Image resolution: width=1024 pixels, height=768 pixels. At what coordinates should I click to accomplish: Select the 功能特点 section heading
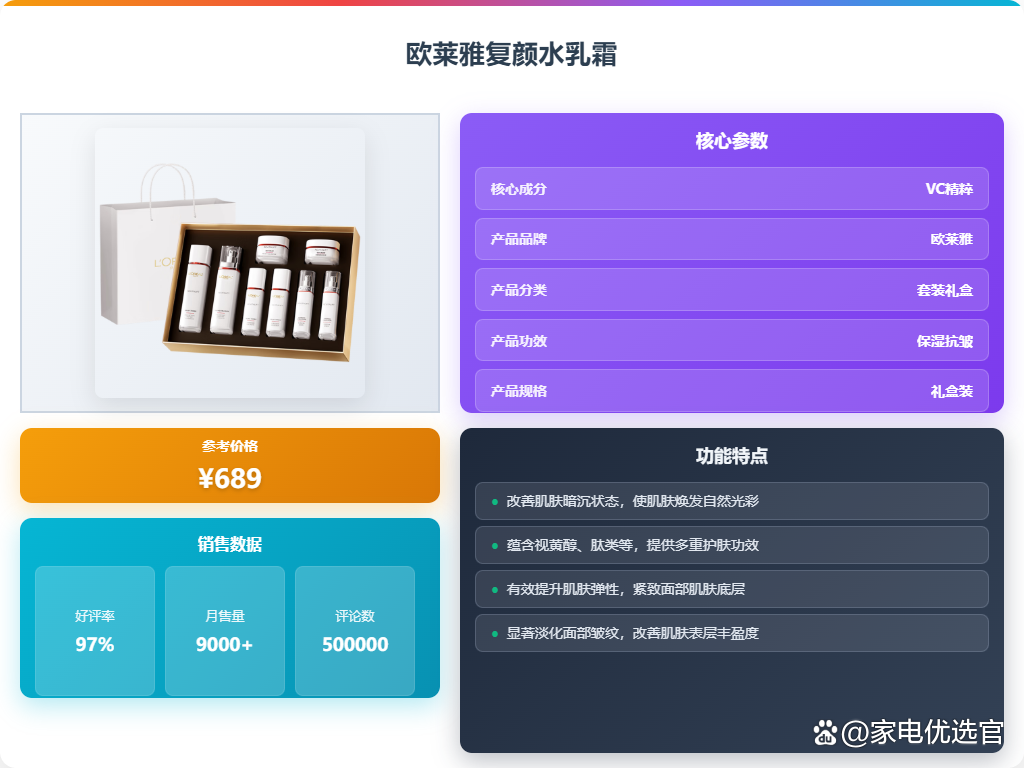[731, 456]
